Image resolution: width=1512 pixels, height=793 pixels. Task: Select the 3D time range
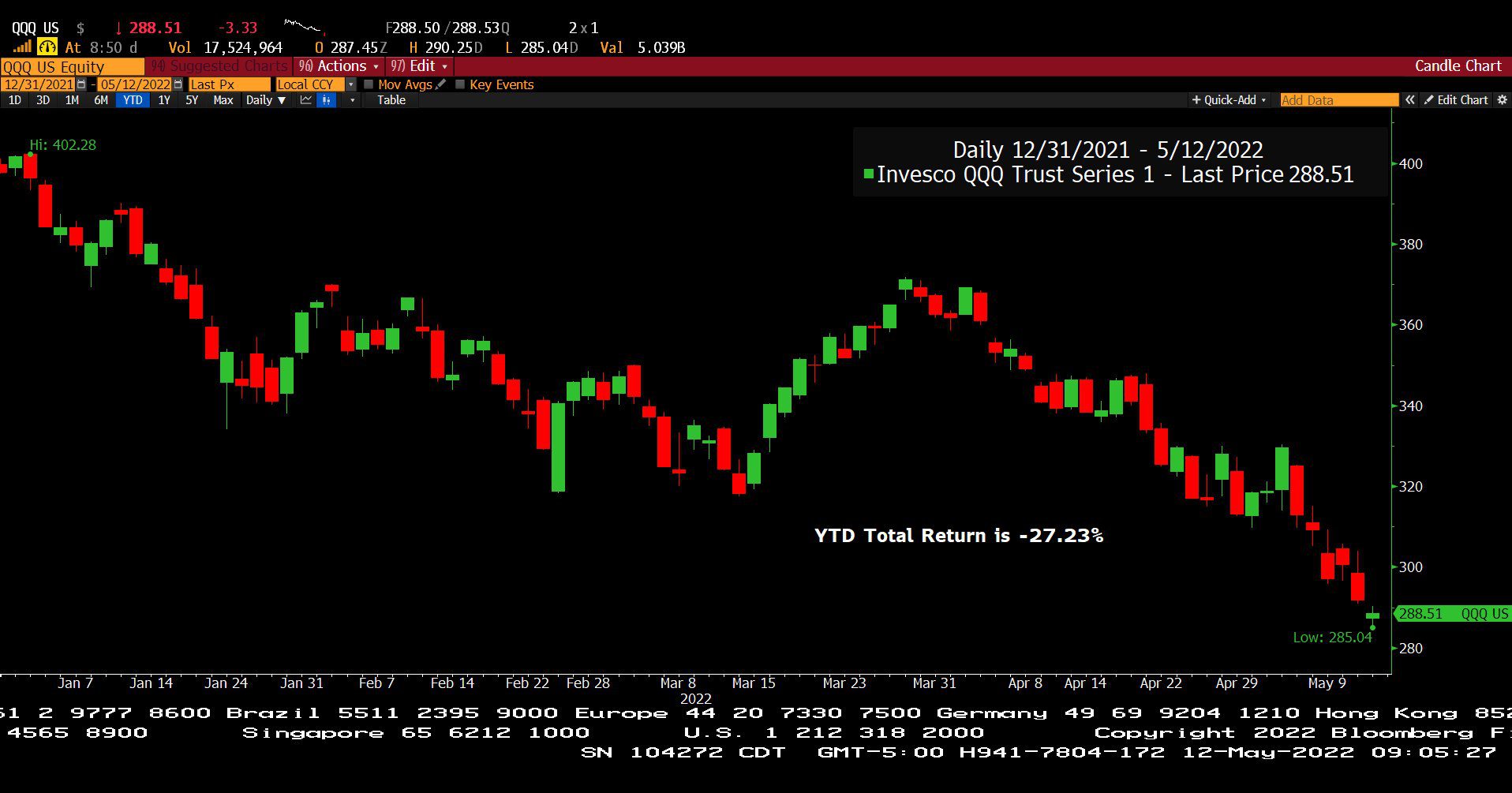tap(43, 100)
